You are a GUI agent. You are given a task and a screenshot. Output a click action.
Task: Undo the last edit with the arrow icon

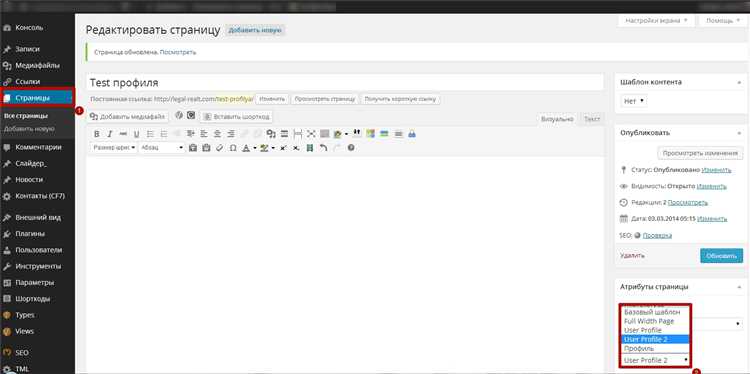324,148
